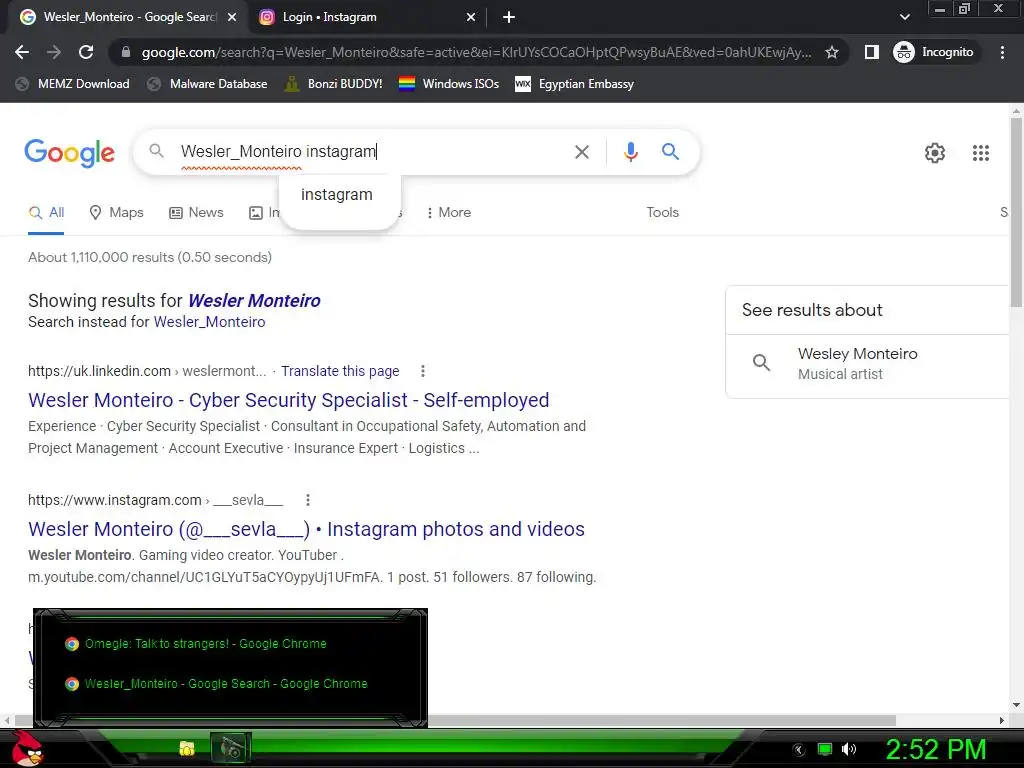Screen dimensions: 1024x768
Task: Open Wesler Monteiro Cyber Security Specialist result
Action: pos(289,400)
